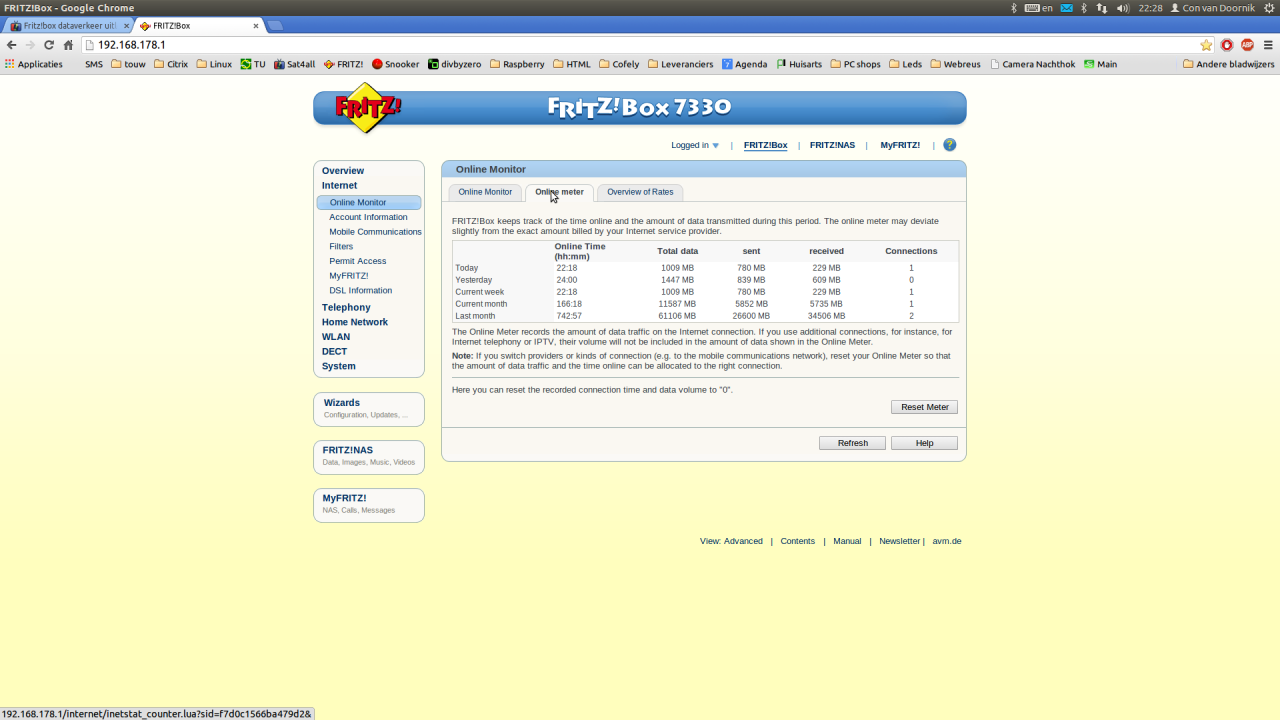Switch to the Online meter tab
Screen dimensions: 1280x720
(x=559, y=192)
